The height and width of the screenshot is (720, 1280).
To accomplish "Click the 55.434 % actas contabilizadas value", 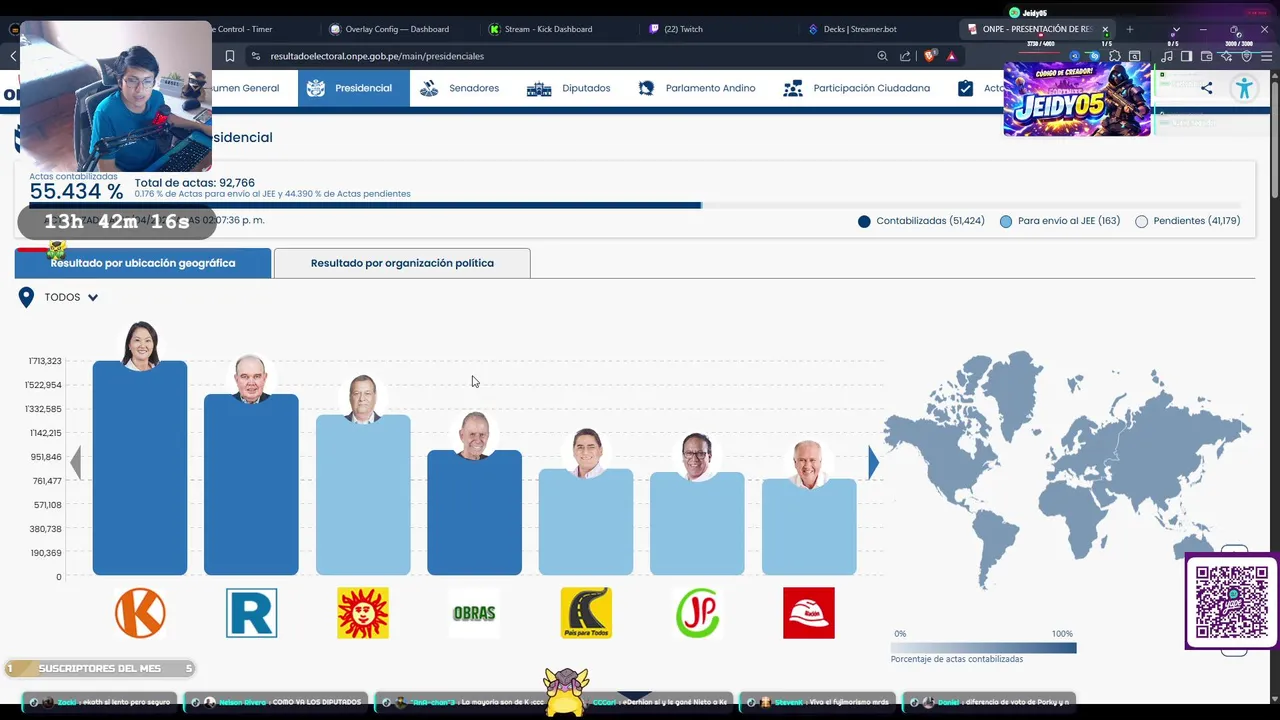I will pos(76,192).
